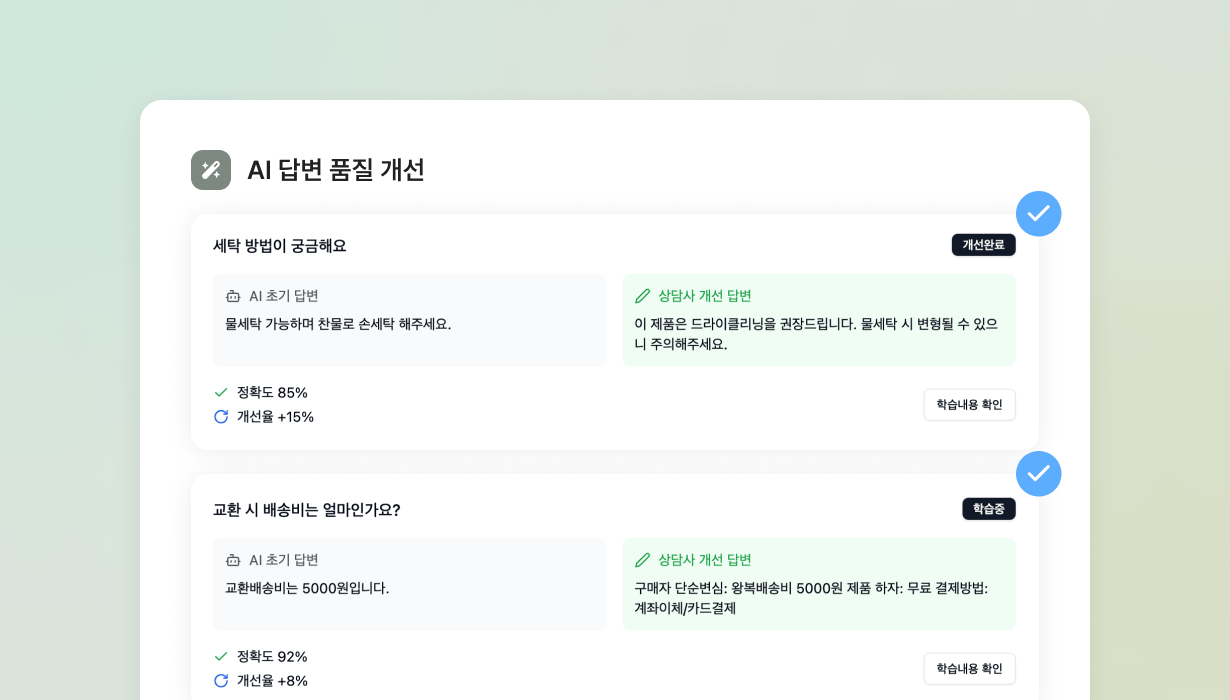Select the shipping card's AI 초기 답변 panel
The width and height of the screenshot is (1230, 700).
pos(410,584)
